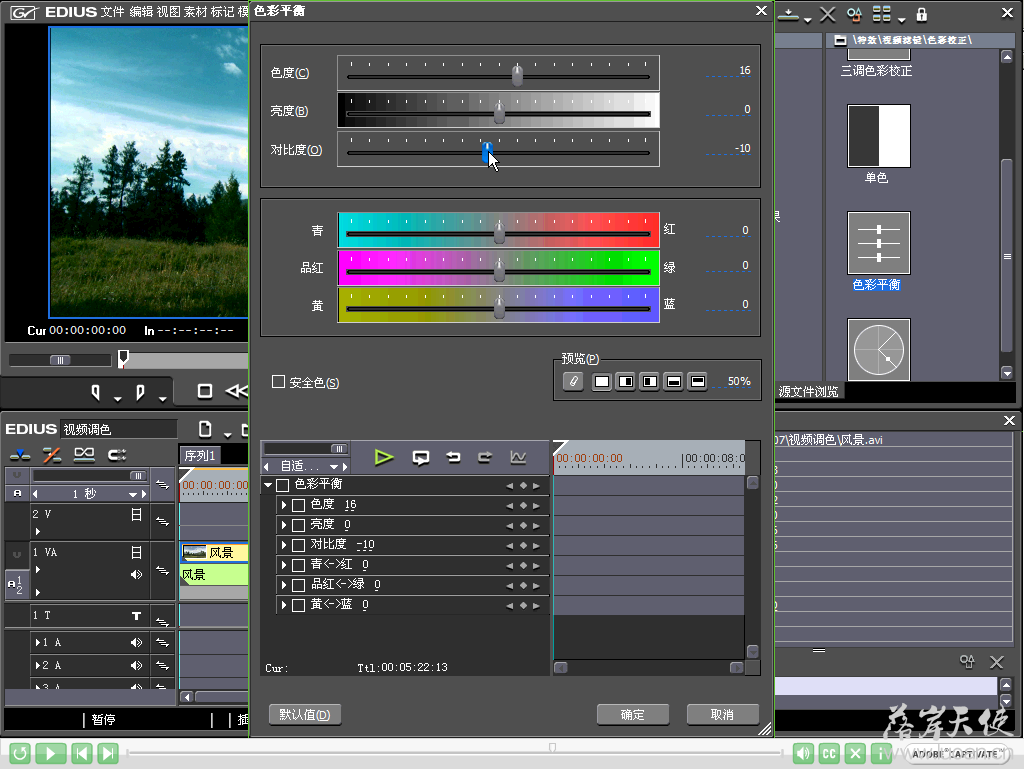The image size is (1024, 769).
Task: Click the 亮度(B) slider handle
Action: pos(500,112)
